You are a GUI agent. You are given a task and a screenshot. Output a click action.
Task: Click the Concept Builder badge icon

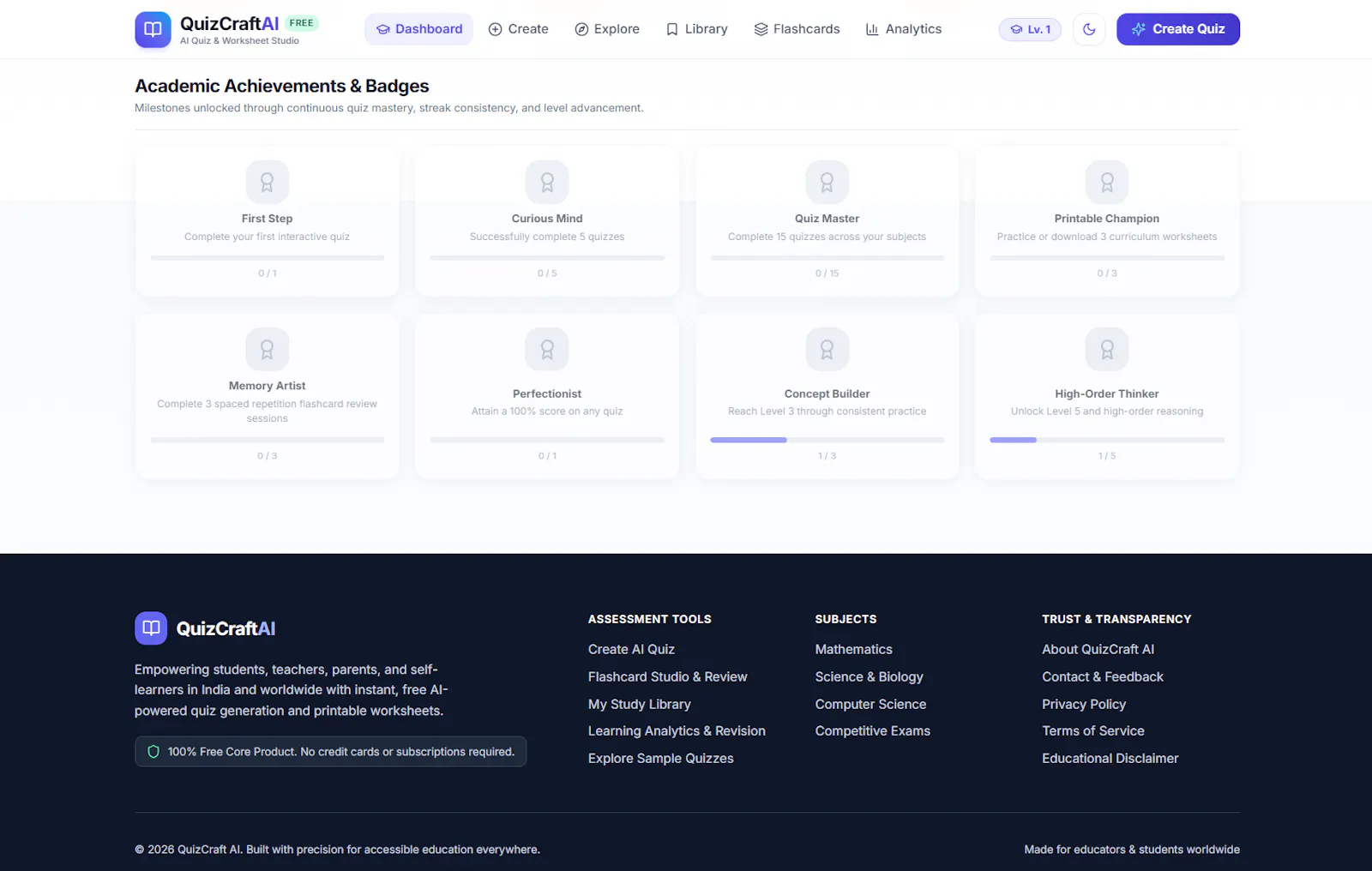tap(827, 349)
